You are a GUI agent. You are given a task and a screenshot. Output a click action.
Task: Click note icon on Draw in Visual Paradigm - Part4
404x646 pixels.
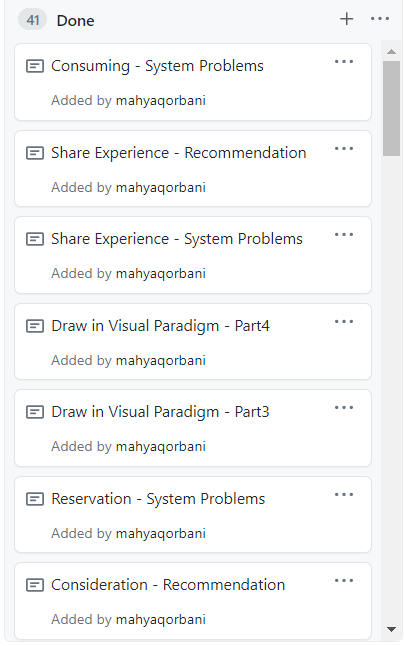tap(35, 326)
